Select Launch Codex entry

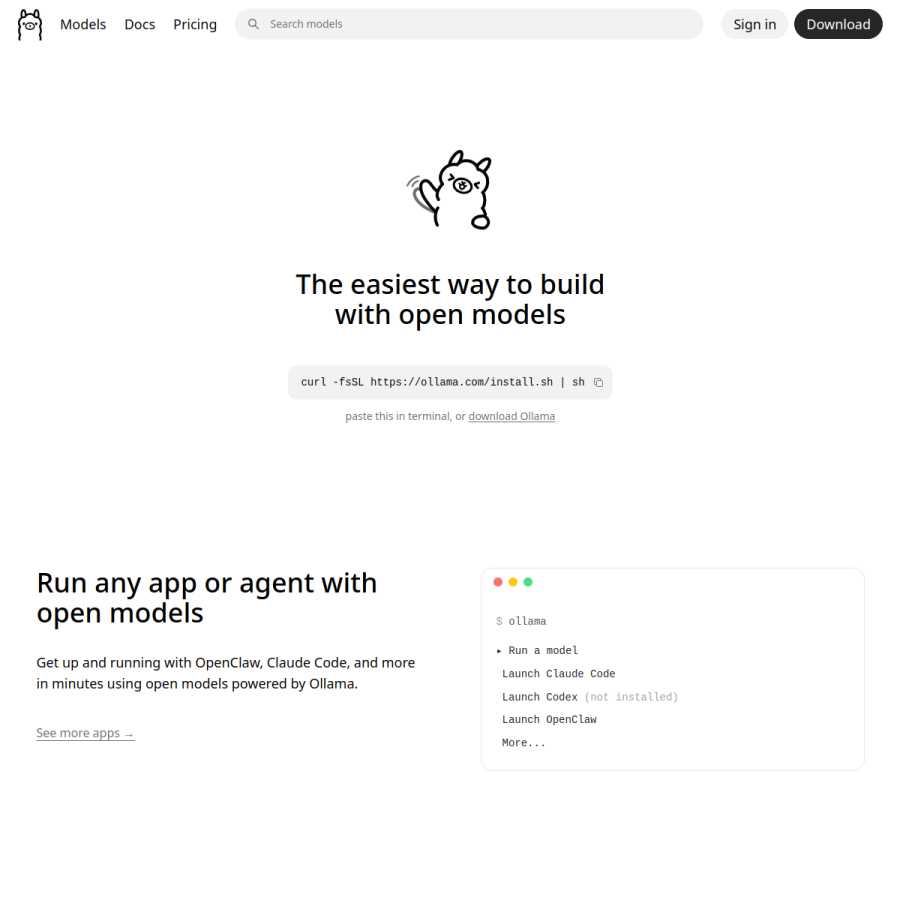coord(590,697)
